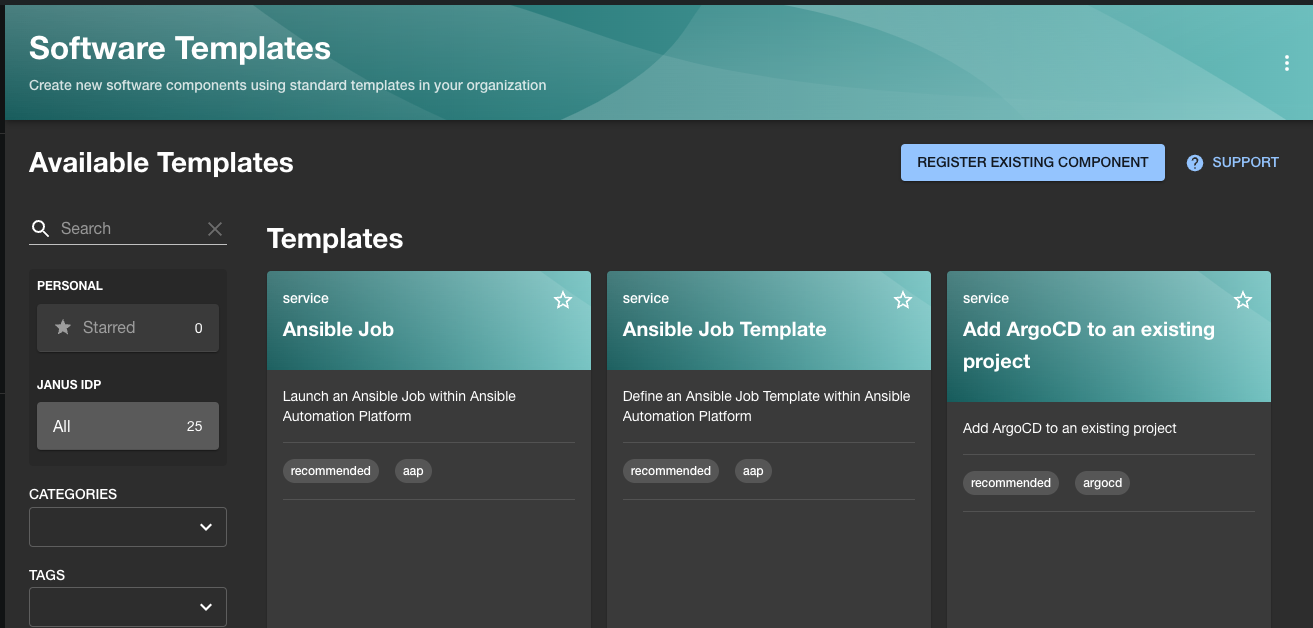Click recommended tag on Ansible Job Template card
Viewport: 1313px width, 628px height.
[x=671, y=471]
